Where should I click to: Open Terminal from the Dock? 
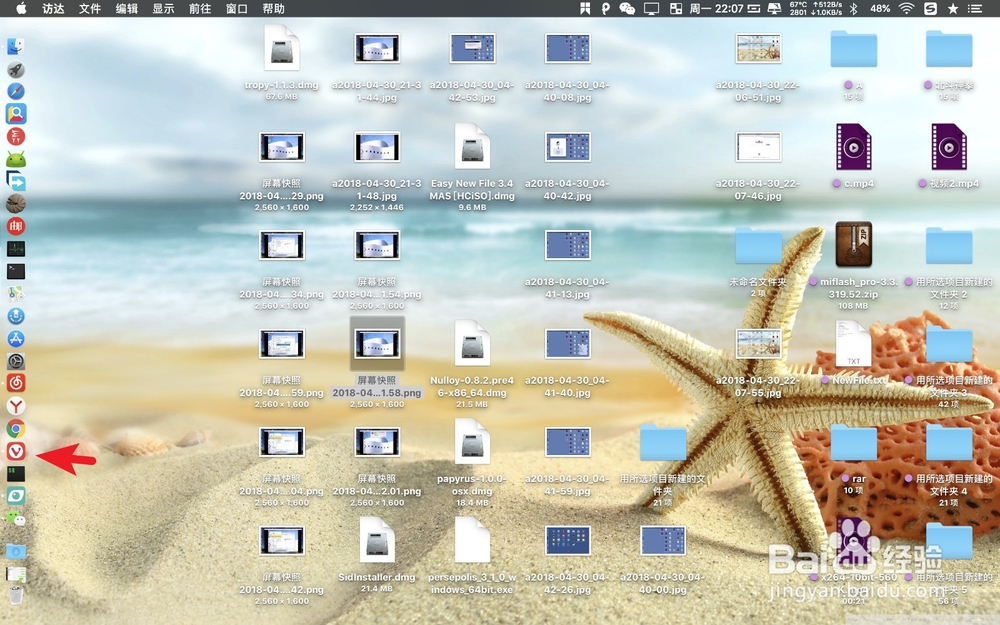click(16, 272)
